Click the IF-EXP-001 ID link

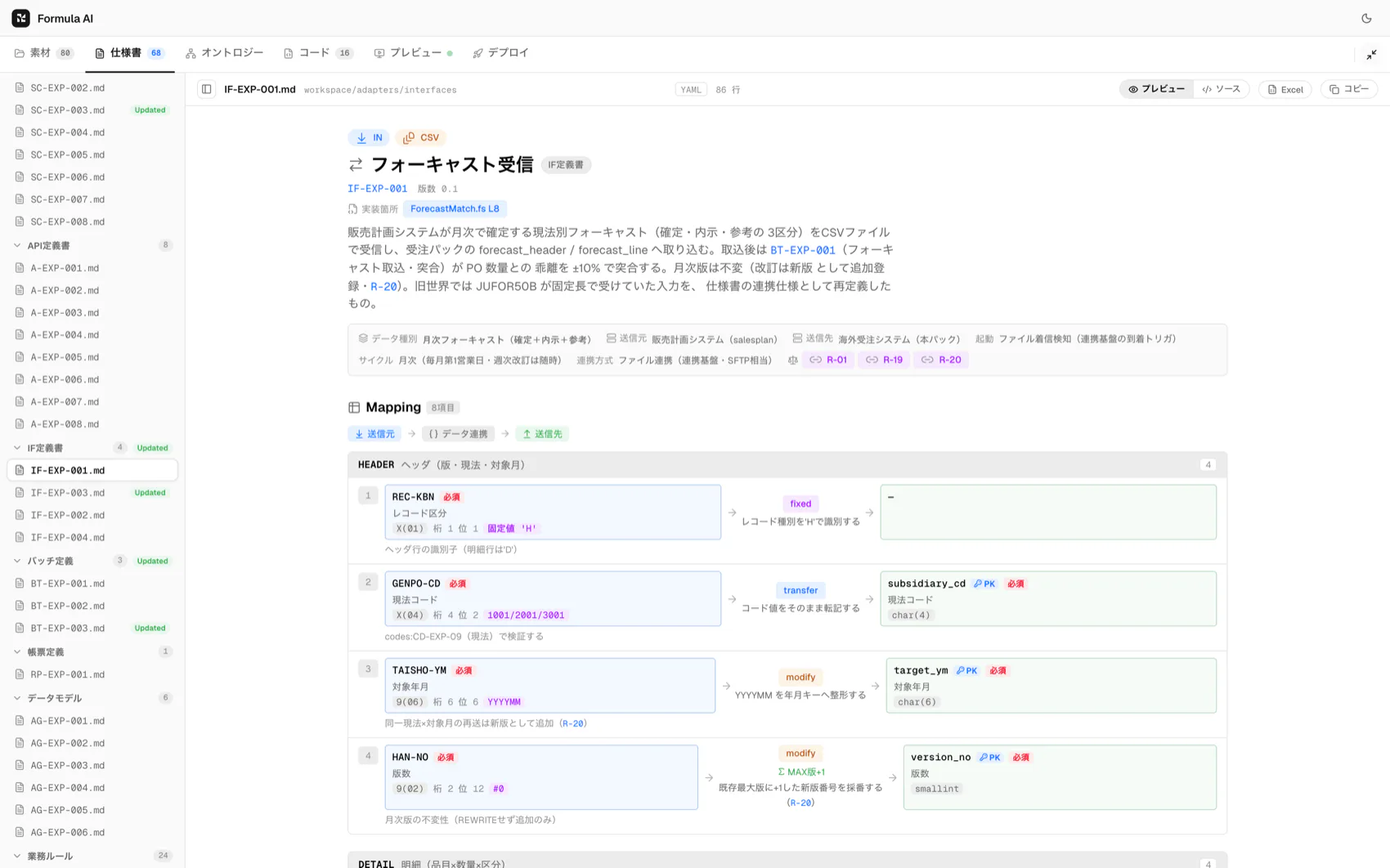pyautogui.click(x=377, y=189)
